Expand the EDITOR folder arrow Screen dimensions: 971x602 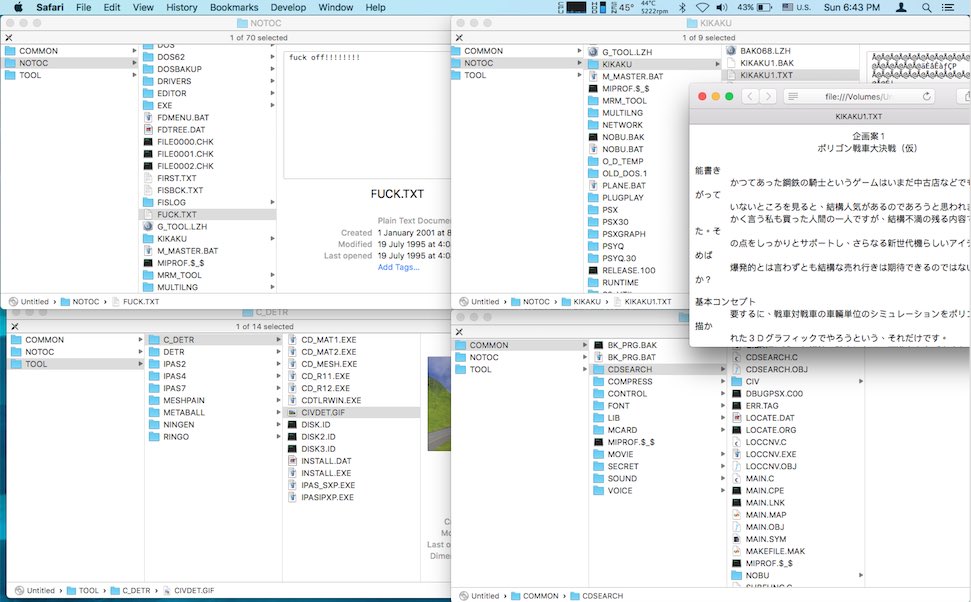tap(272, 93)
